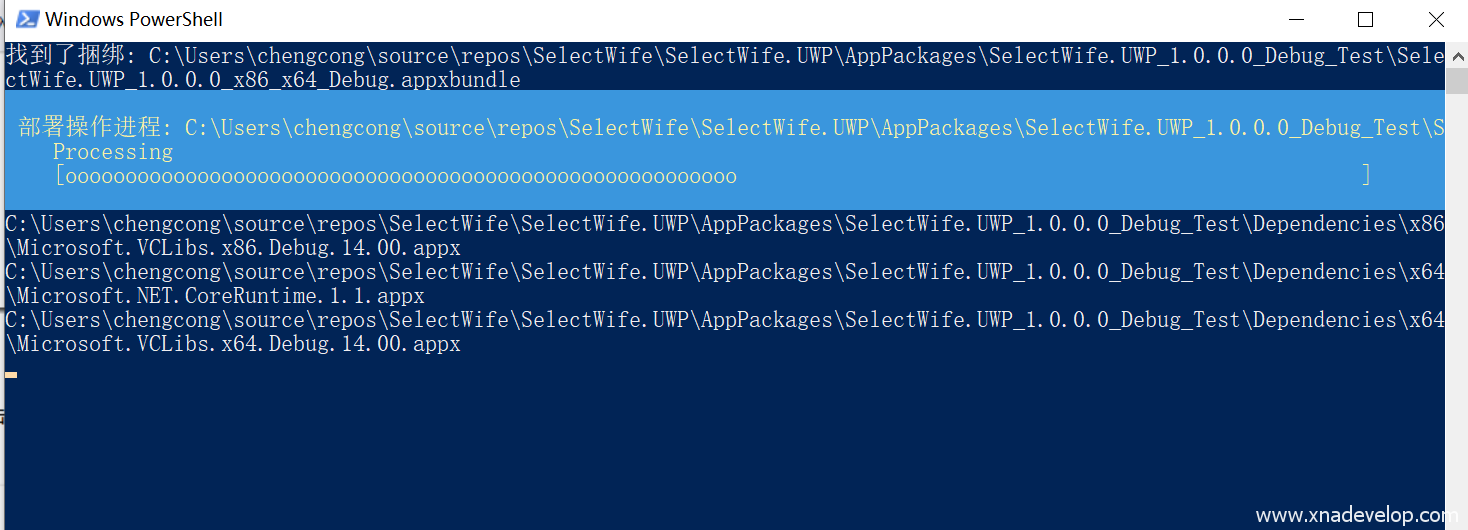Click the Microsoft.NET.CoreRuntime.1.1.appx line
This screenshot has width=1468, height=530.
pyautogui.click(x=214, y=296)
